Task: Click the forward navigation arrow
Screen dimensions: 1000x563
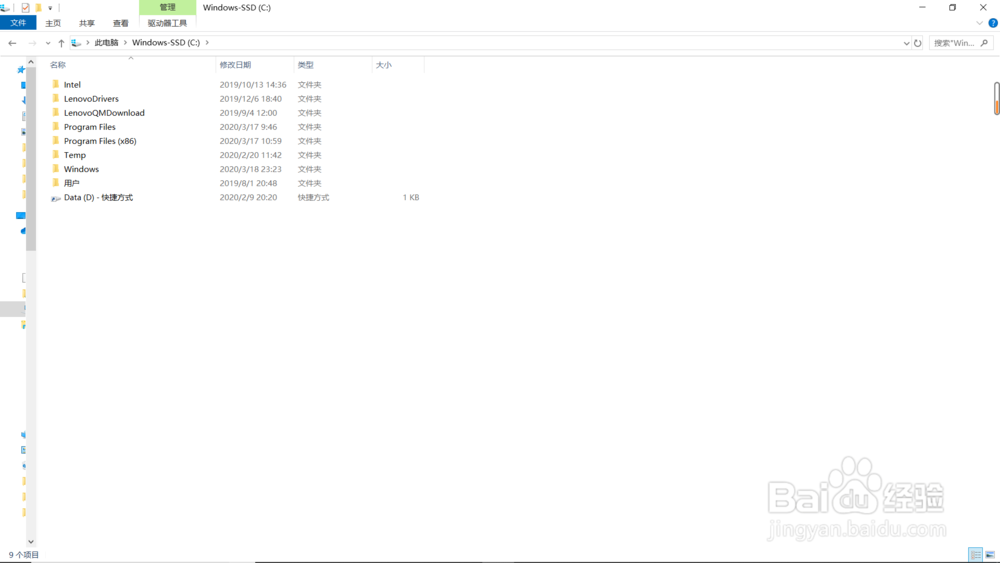Action: click(x=32, y=43)
